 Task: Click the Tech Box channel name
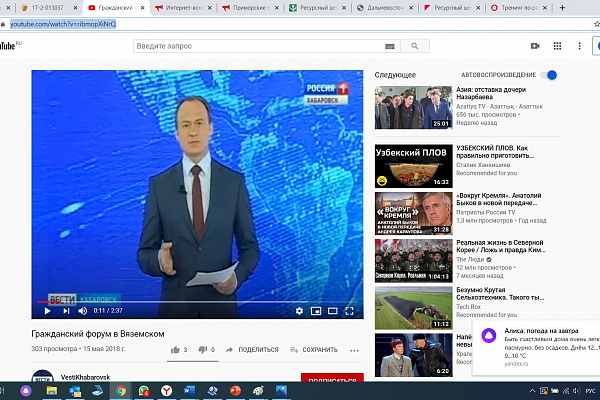pos(468,307)
